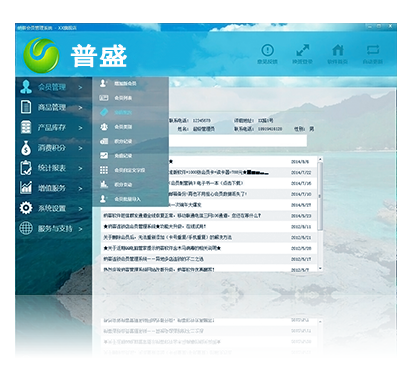The width and height of the screenshot is (415, 370).
Task: Click the news list scrollbar thumb
Action: tap(320, 196)
